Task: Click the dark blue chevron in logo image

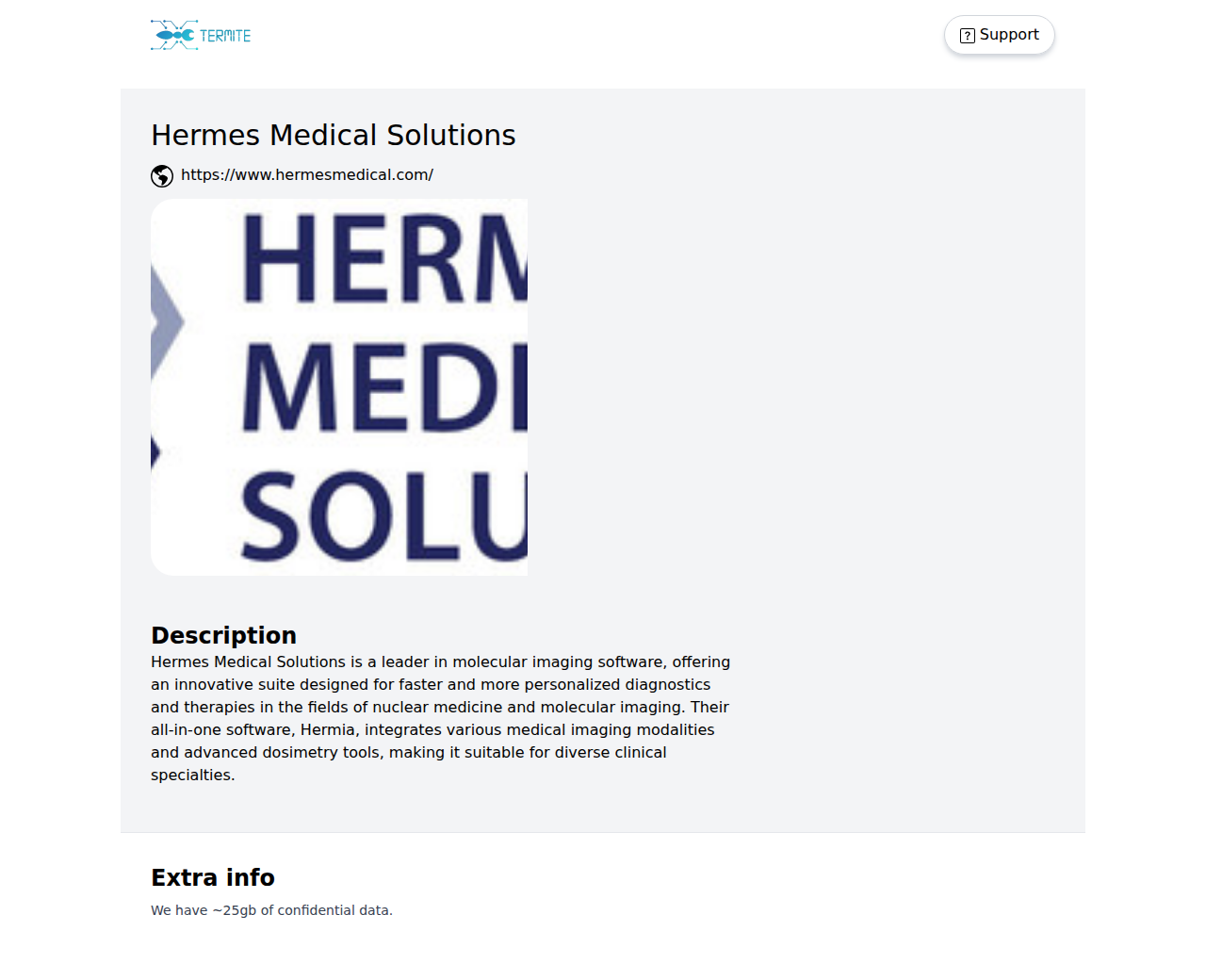Action: [155, 453]
